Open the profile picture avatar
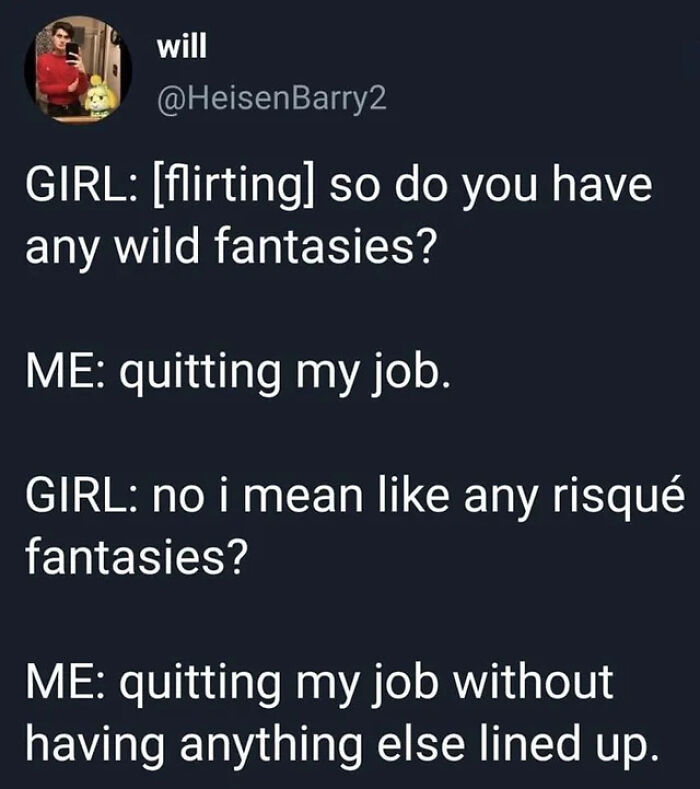This screenshot has height=789, width=700. 78,71
